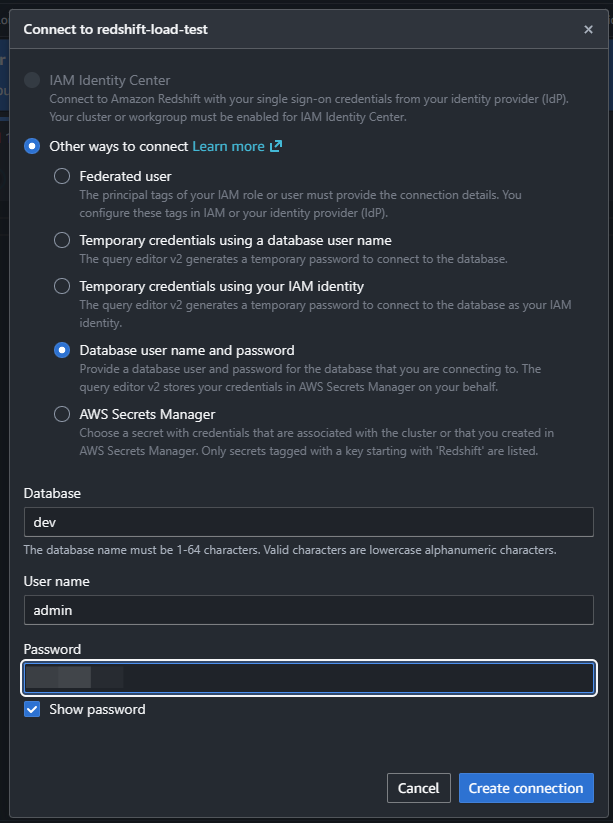Select the IAM Identity Center option
613x823 pixels.
pyautogui.click(x=33, y=80)
